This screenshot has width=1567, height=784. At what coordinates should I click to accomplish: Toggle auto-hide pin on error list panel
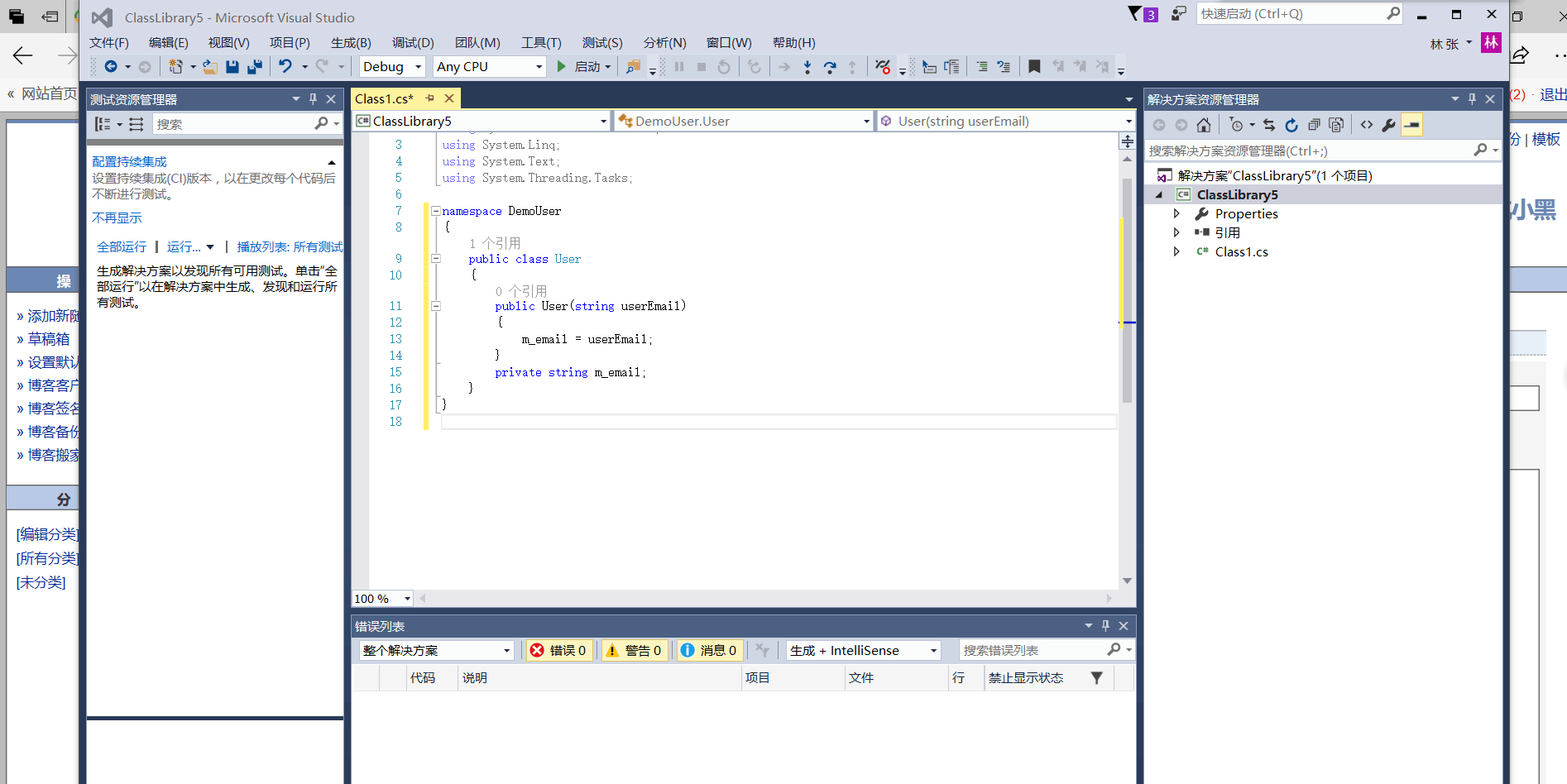point(1105,626)
